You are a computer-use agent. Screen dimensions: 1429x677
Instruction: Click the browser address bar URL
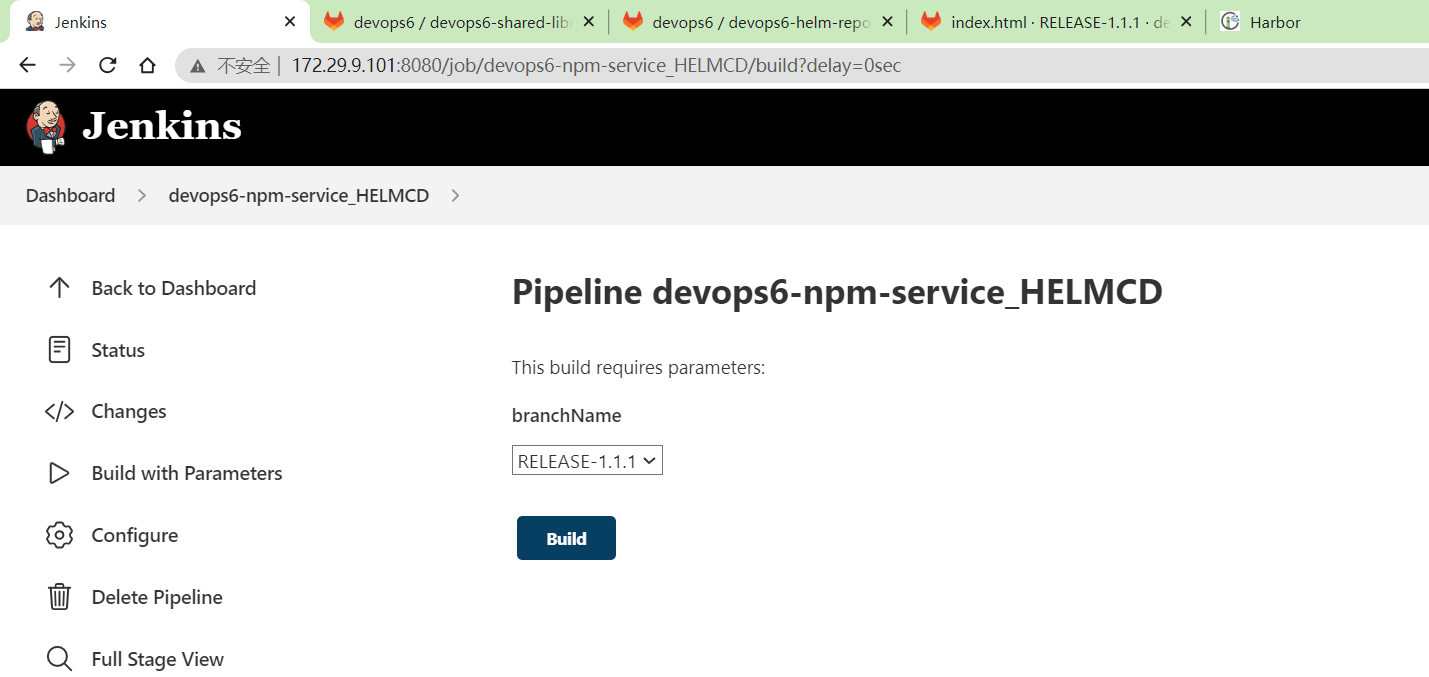click(596, 66)
